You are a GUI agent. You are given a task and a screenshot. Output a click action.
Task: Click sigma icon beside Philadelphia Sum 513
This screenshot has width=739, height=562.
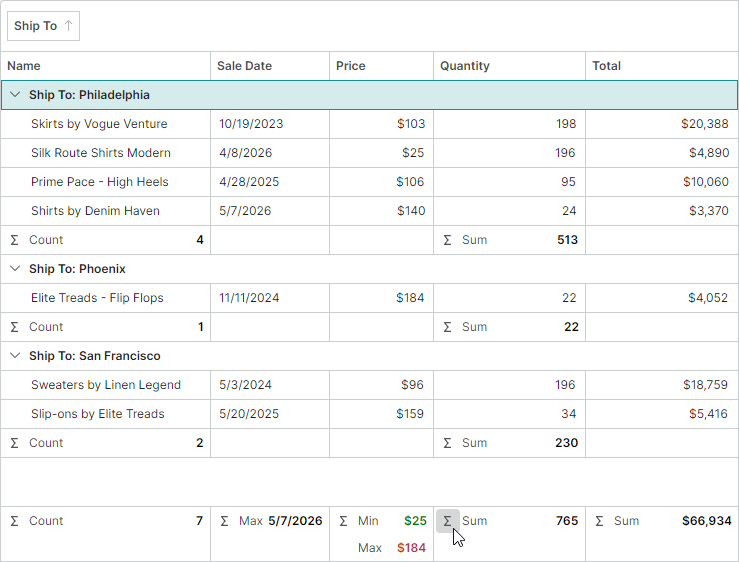point(447,240)
